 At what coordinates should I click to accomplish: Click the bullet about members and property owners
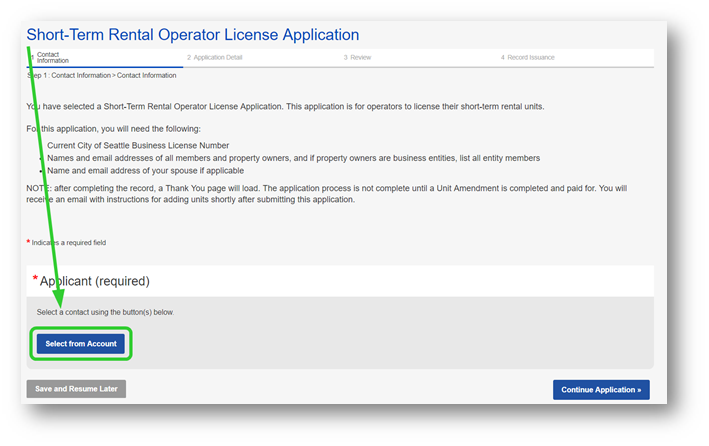293,158
